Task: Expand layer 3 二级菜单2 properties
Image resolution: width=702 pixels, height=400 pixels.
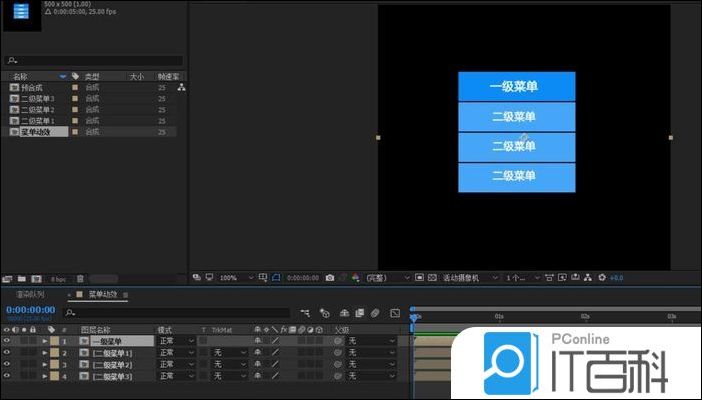Action: [x=45, y=365]
